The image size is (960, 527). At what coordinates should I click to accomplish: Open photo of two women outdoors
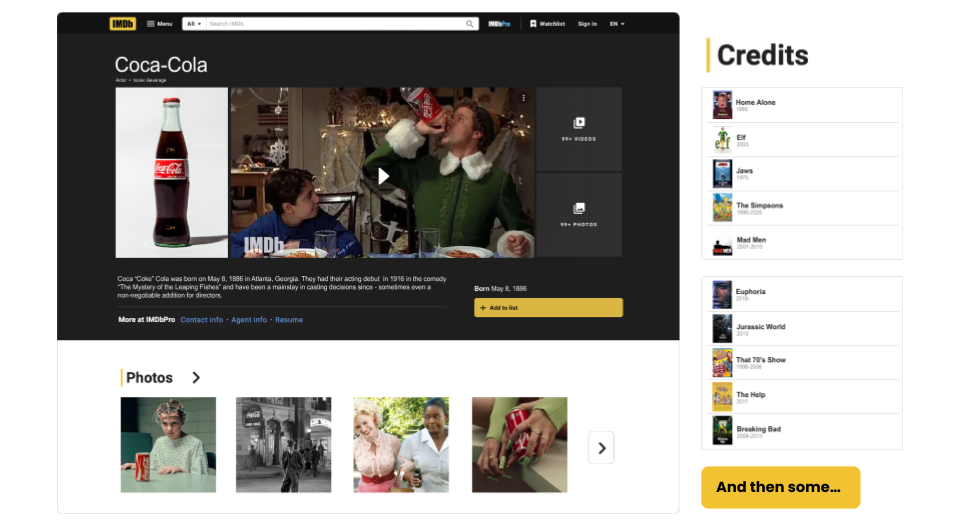(x=401, y=445)
